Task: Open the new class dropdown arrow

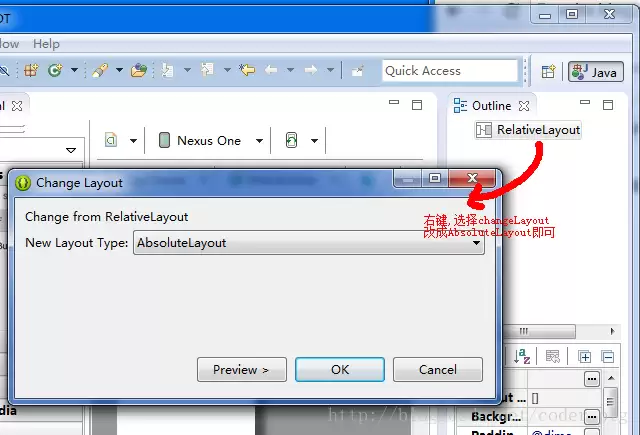Action: coord(74,70)
